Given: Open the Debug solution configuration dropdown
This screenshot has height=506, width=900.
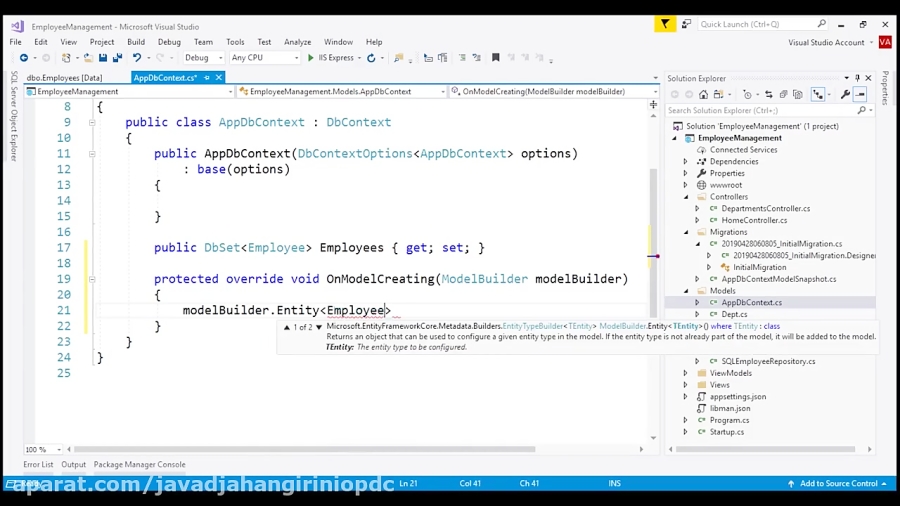Looking at the screenshot, I should point(204,57).
